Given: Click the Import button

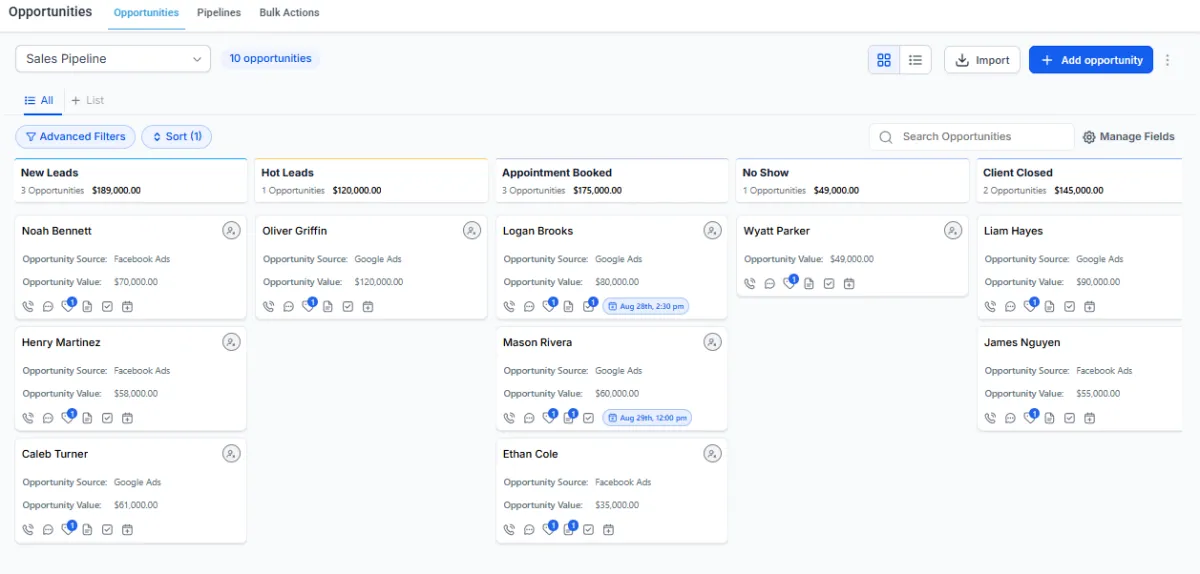Looking at the screenshot, I should tap(982, 60).
